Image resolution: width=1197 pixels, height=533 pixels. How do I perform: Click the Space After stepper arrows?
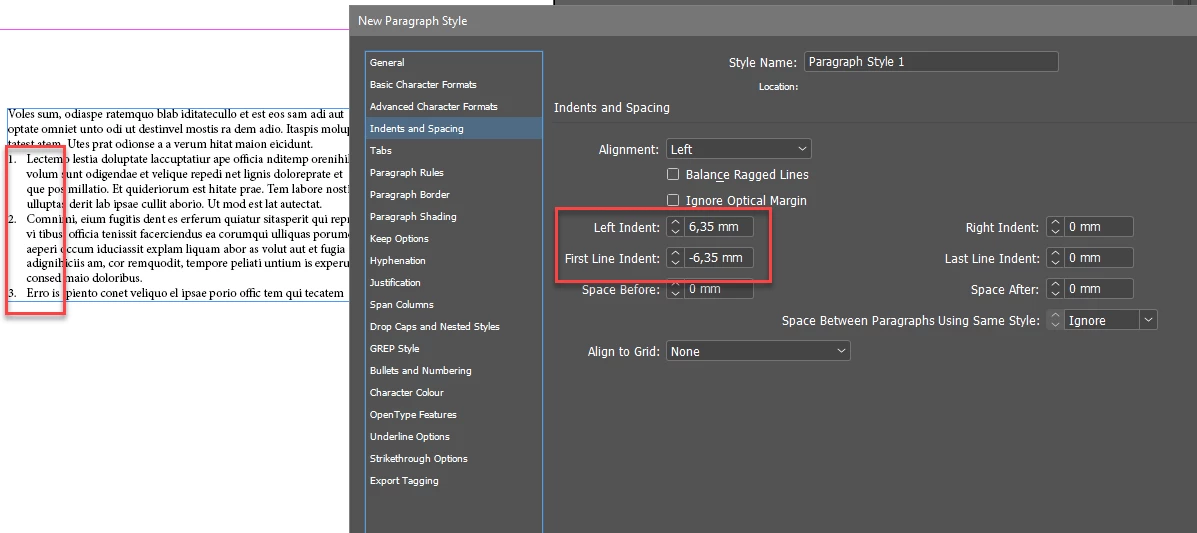point(1054,289)
